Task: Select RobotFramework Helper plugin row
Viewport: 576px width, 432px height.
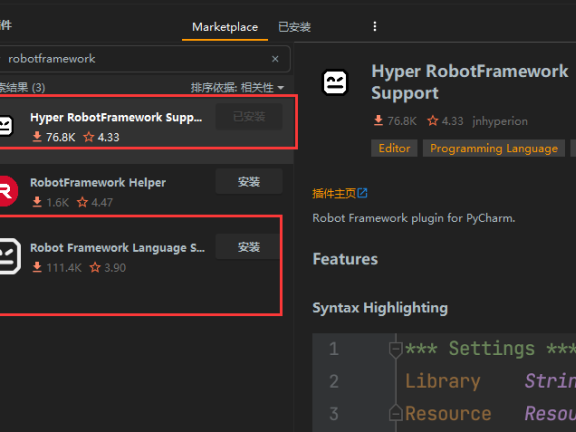Action: point(147,191)
